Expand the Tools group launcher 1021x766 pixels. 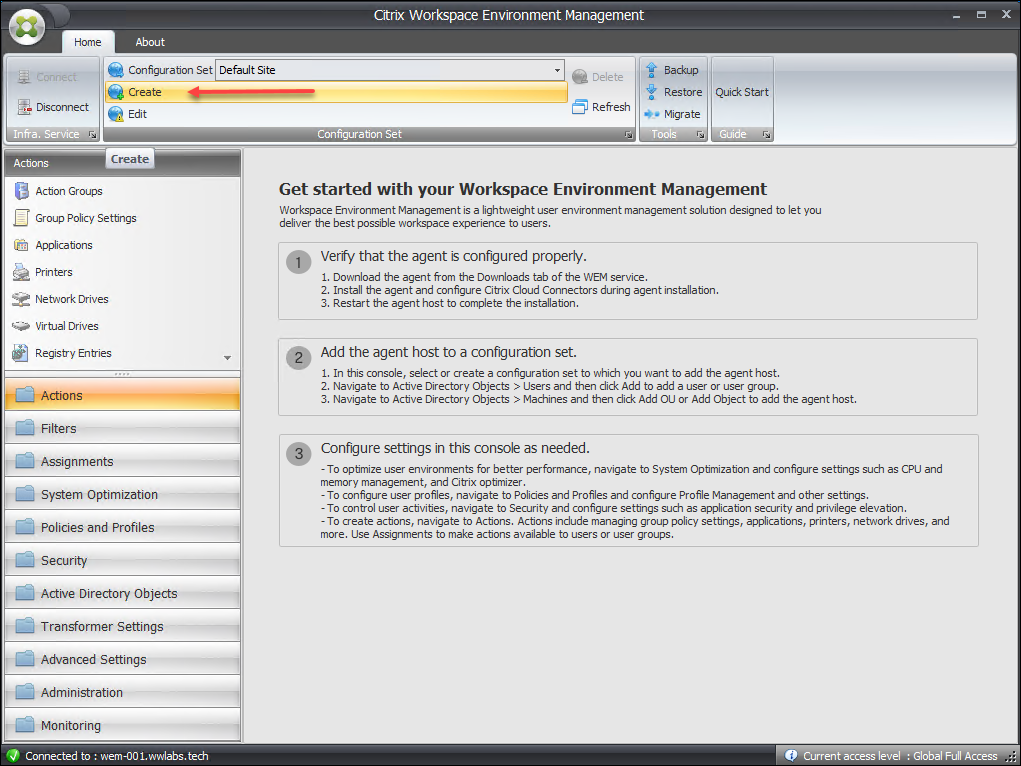[701, 135]
